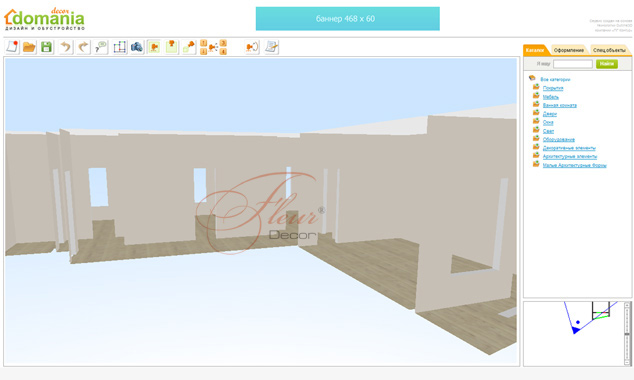The height and width of the screenshot is (380, 634).
Task: Zoom out with the minimap minus button
Action: point(627,363)
